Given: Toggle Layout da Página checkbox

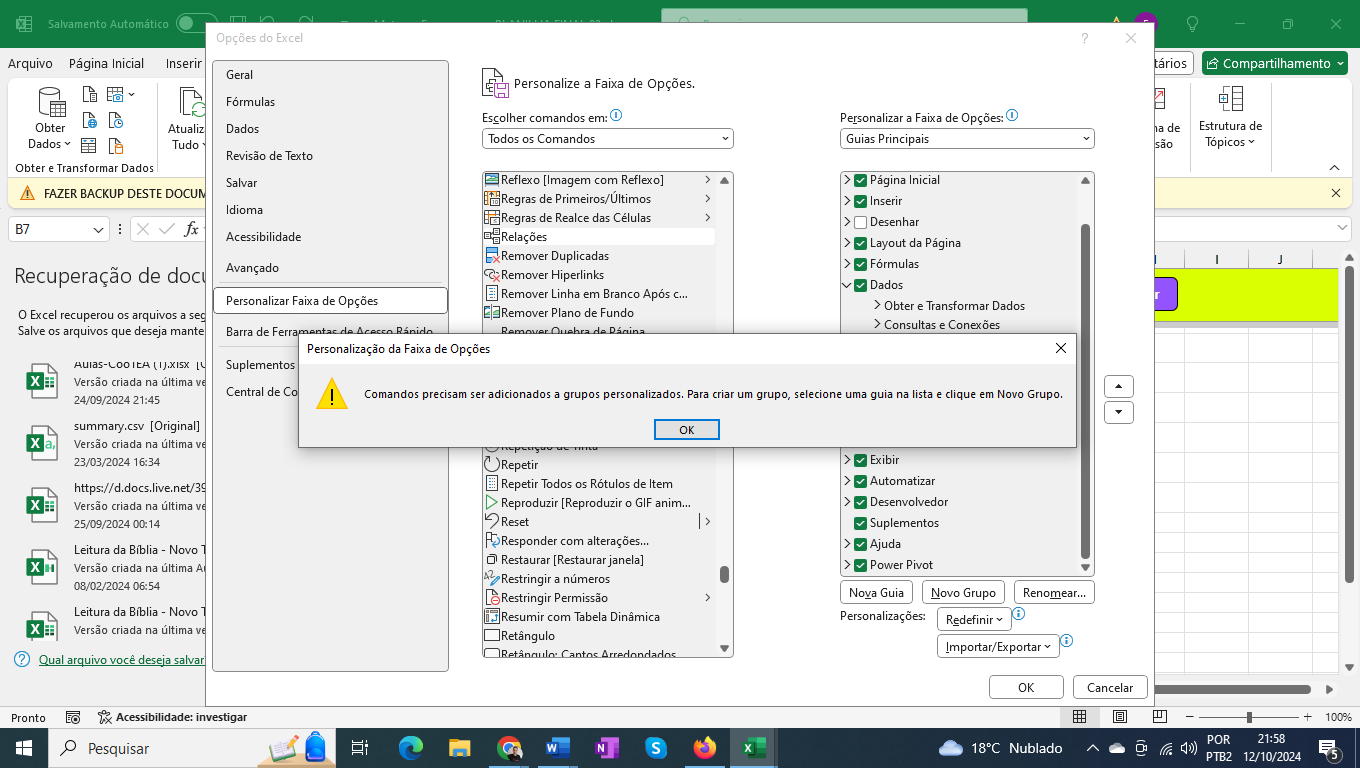Looking at the screenshot, I should (860, 243).
